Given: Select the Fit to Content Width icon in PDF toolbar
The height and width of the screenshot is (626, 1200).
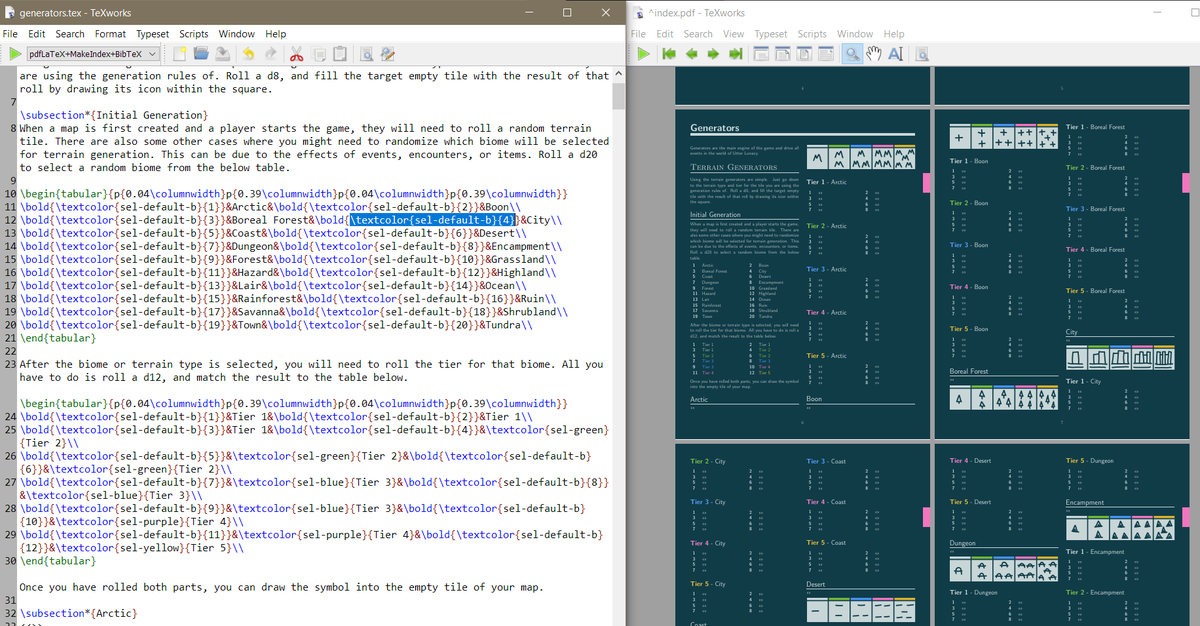Looking at the screenshot, I should coord(824,53).
